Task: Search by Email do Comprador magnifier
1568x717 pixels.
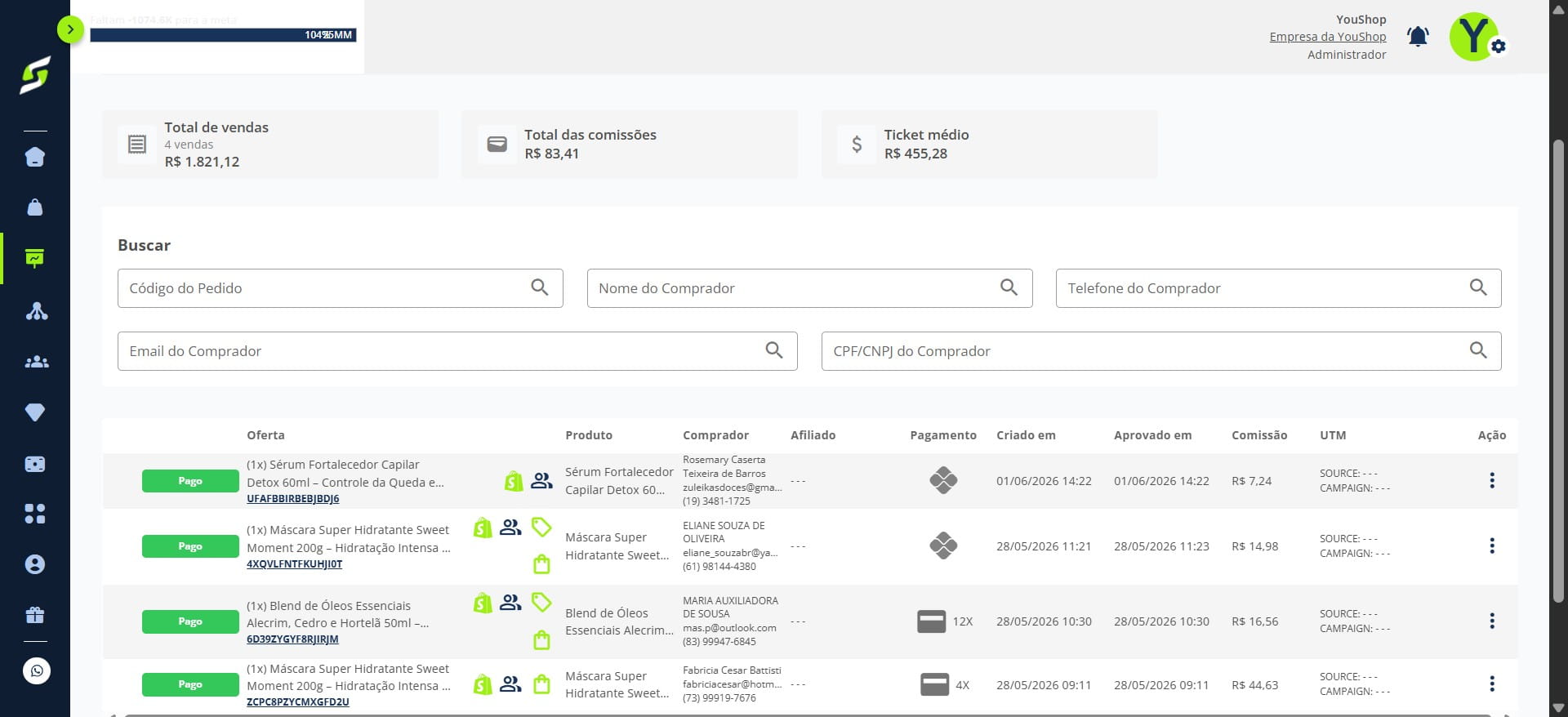Action: [x=774, y=350]
